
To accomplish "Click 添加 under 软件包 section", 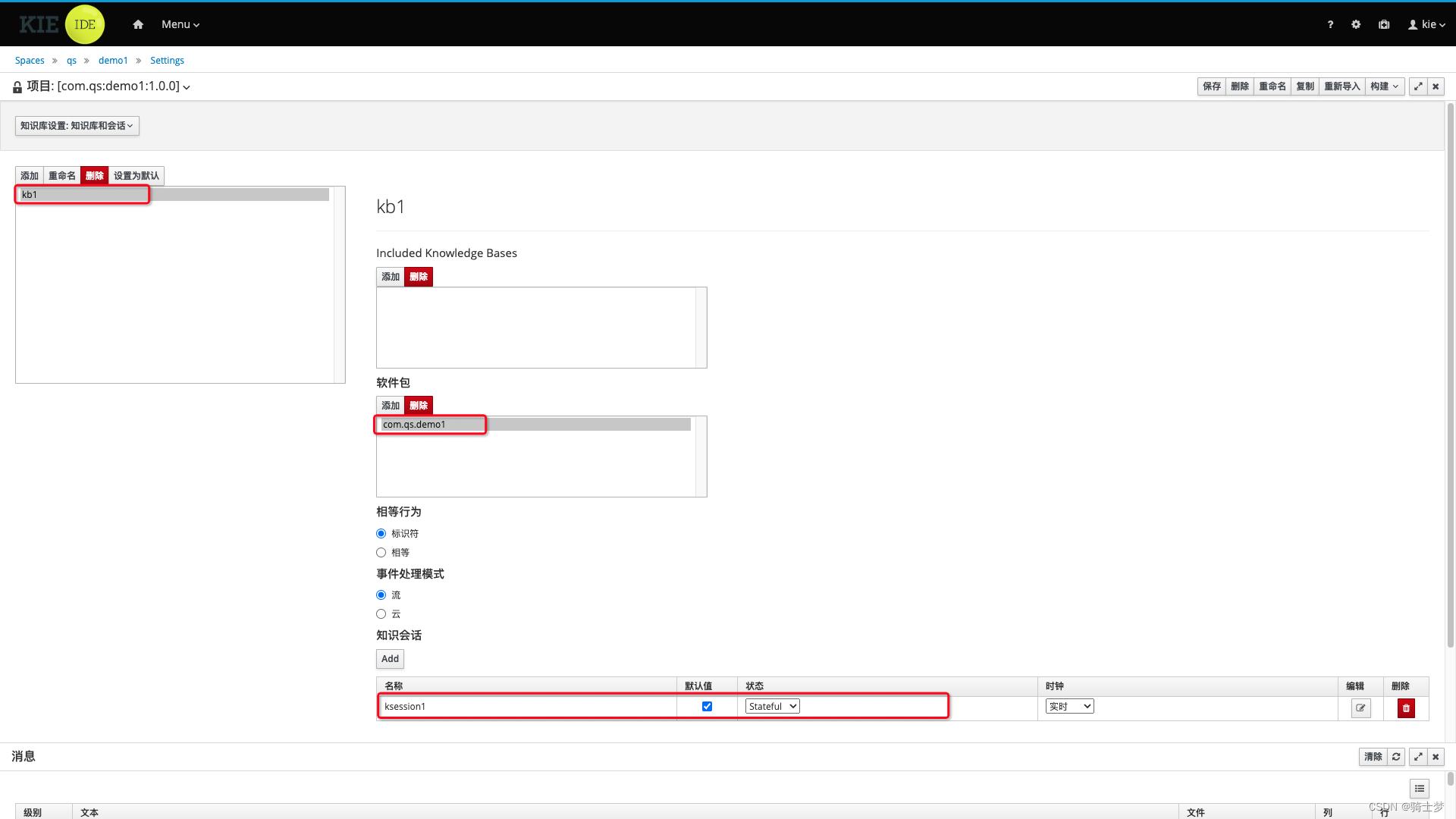I will 391,406.
